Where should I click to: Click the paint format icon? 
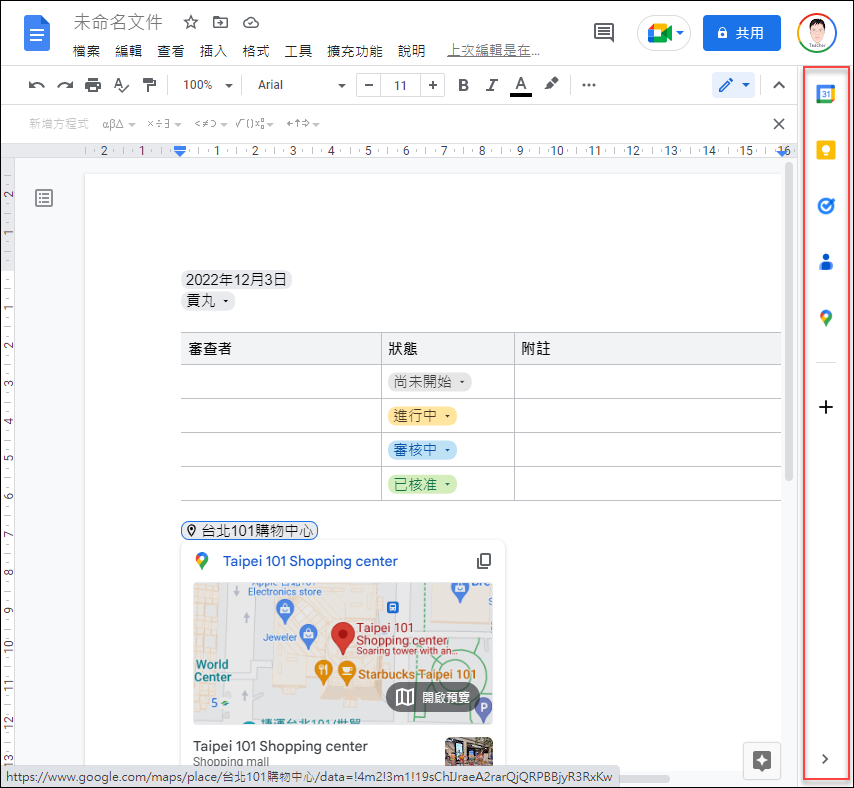click(x=149, y=85)
